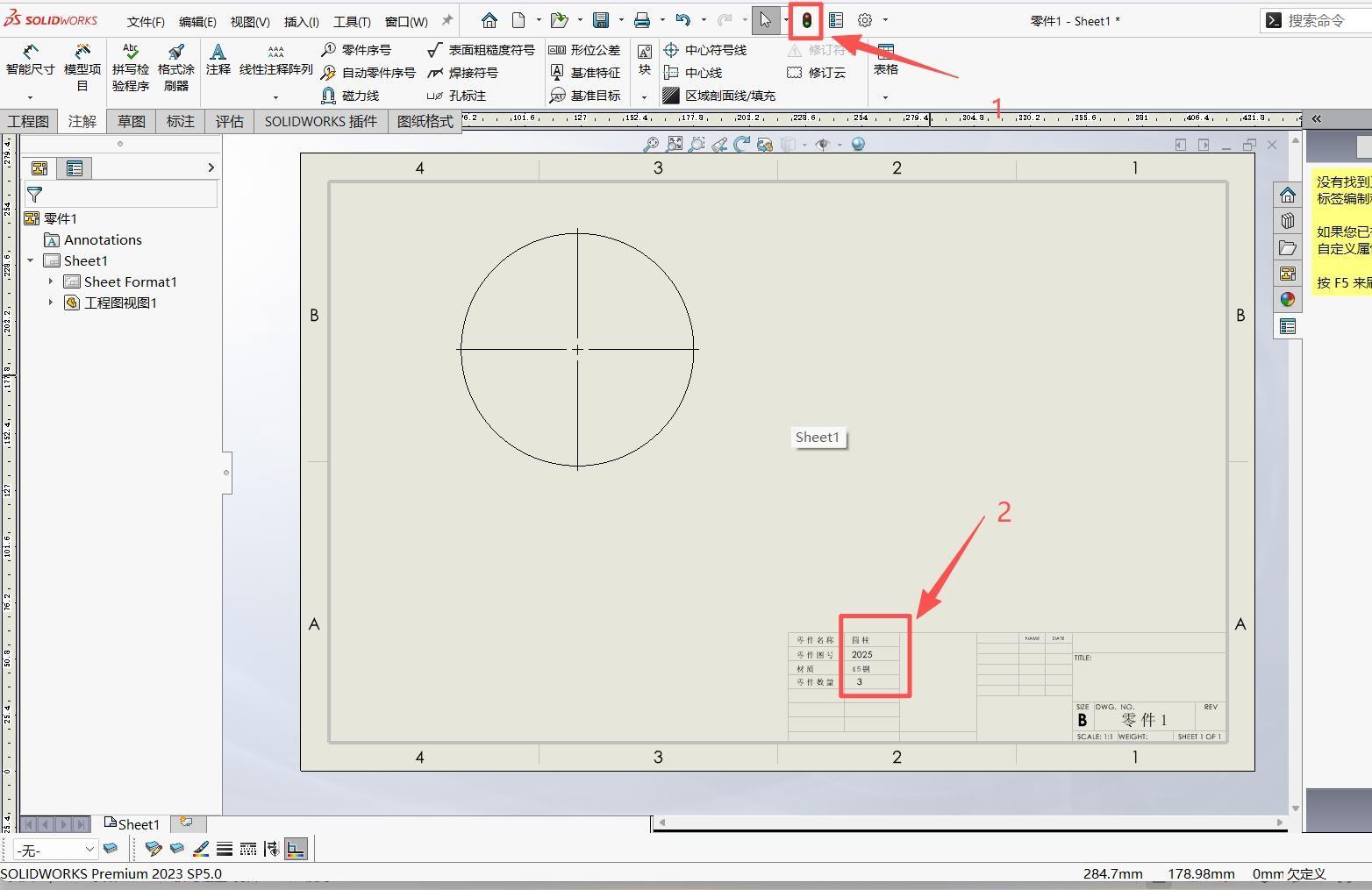Switch to 图纸格式 ribbon tab
Image resolution: width=1372 pixels, height=890 pixels.
(x=425, y=121)
